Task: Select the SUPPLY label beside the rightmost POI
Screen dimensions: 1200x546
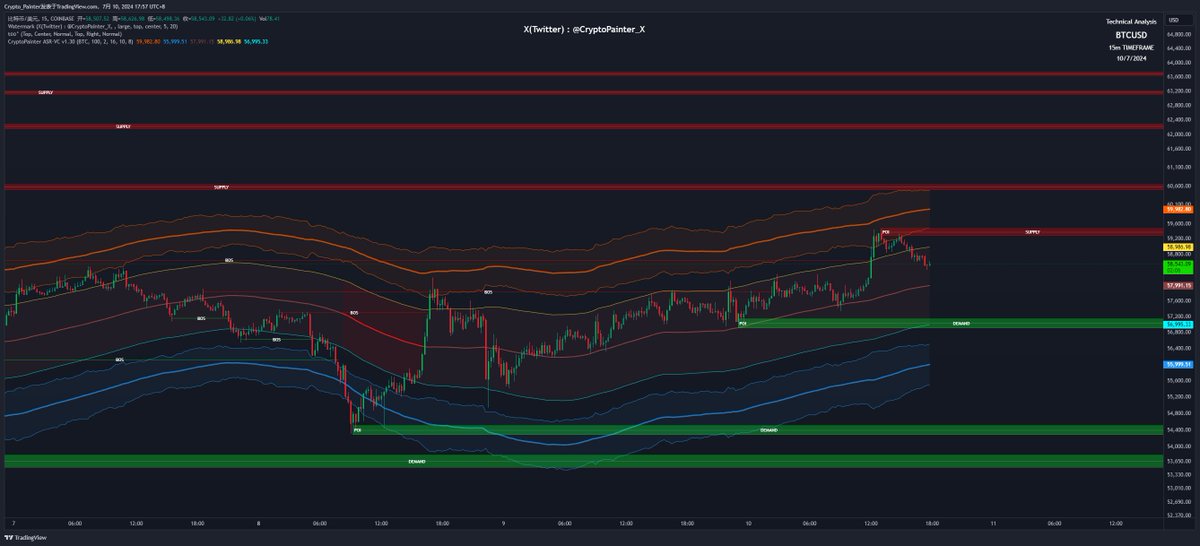Action: pyautogui.click(x=1033, y=231)
